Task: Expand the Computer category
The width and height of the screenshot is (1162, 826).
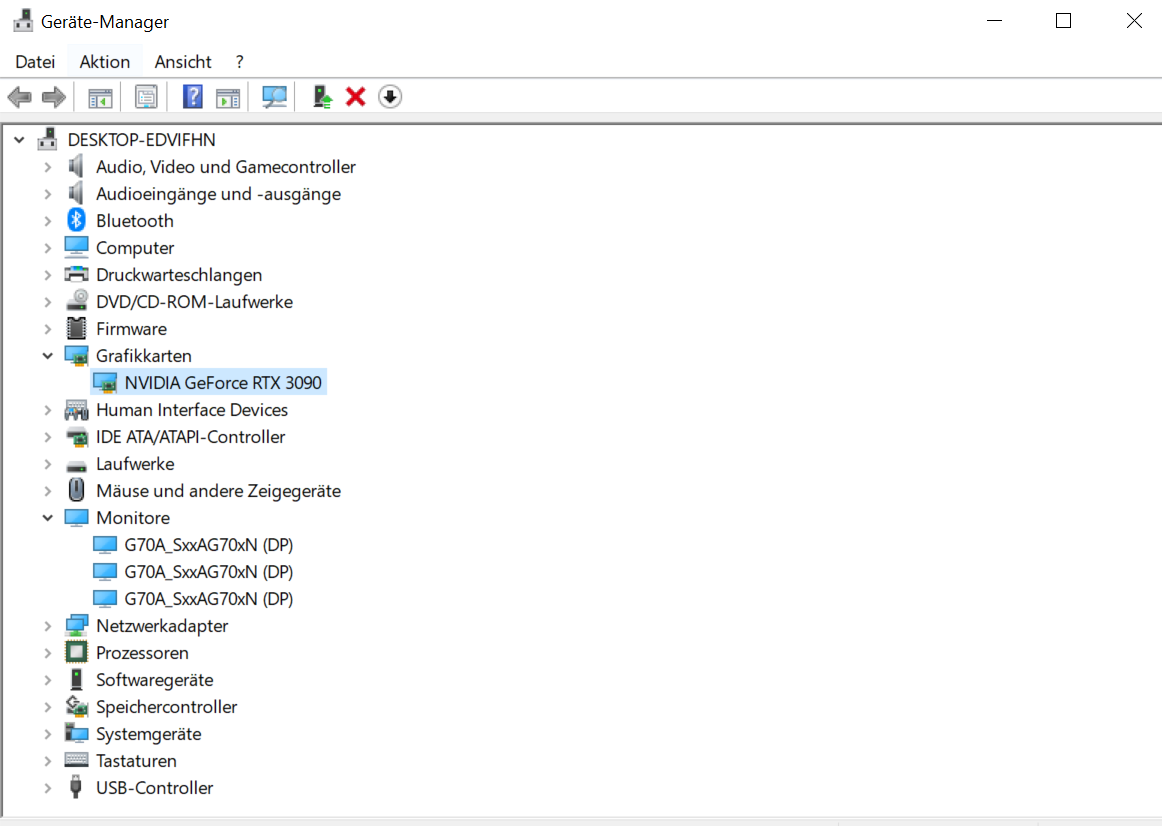Action: click(x=47, y=248)
